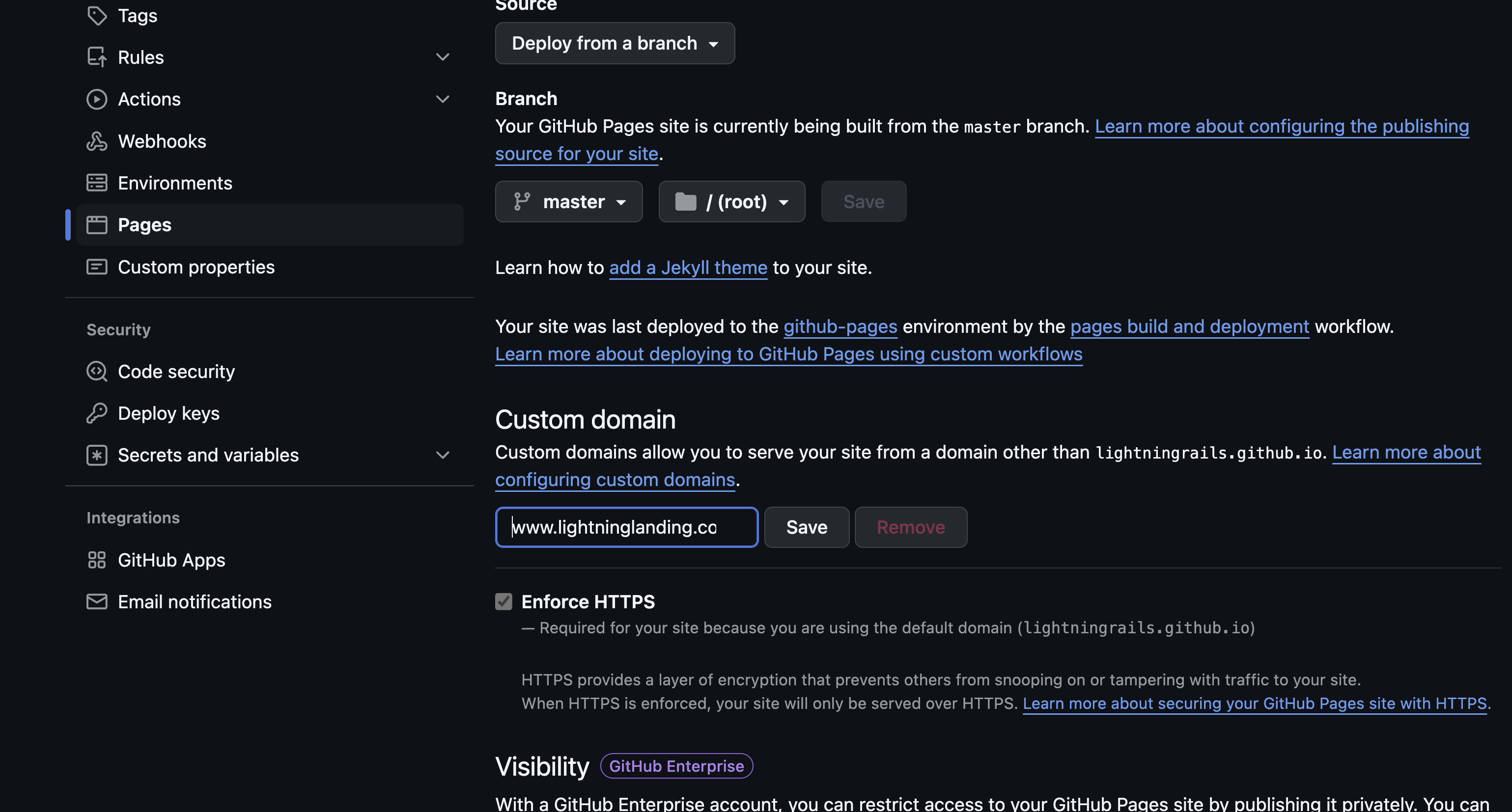Select the Pages settings menu item
The width and height of the screenshot is (1512, 812).
144,225
